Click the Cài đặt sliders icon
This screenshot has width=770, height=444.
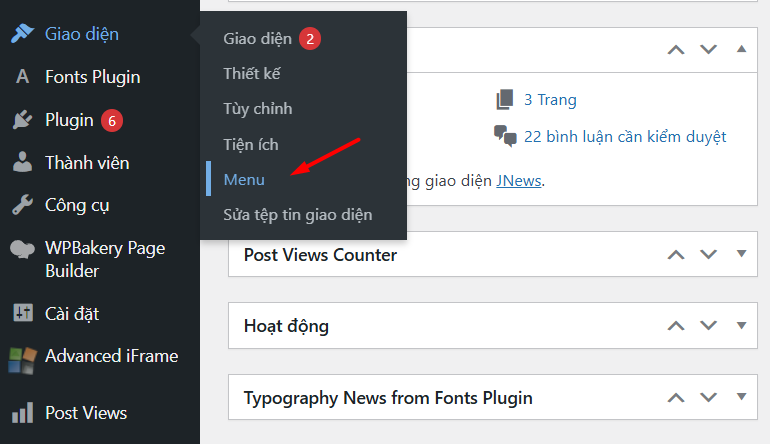coord(23,312)
